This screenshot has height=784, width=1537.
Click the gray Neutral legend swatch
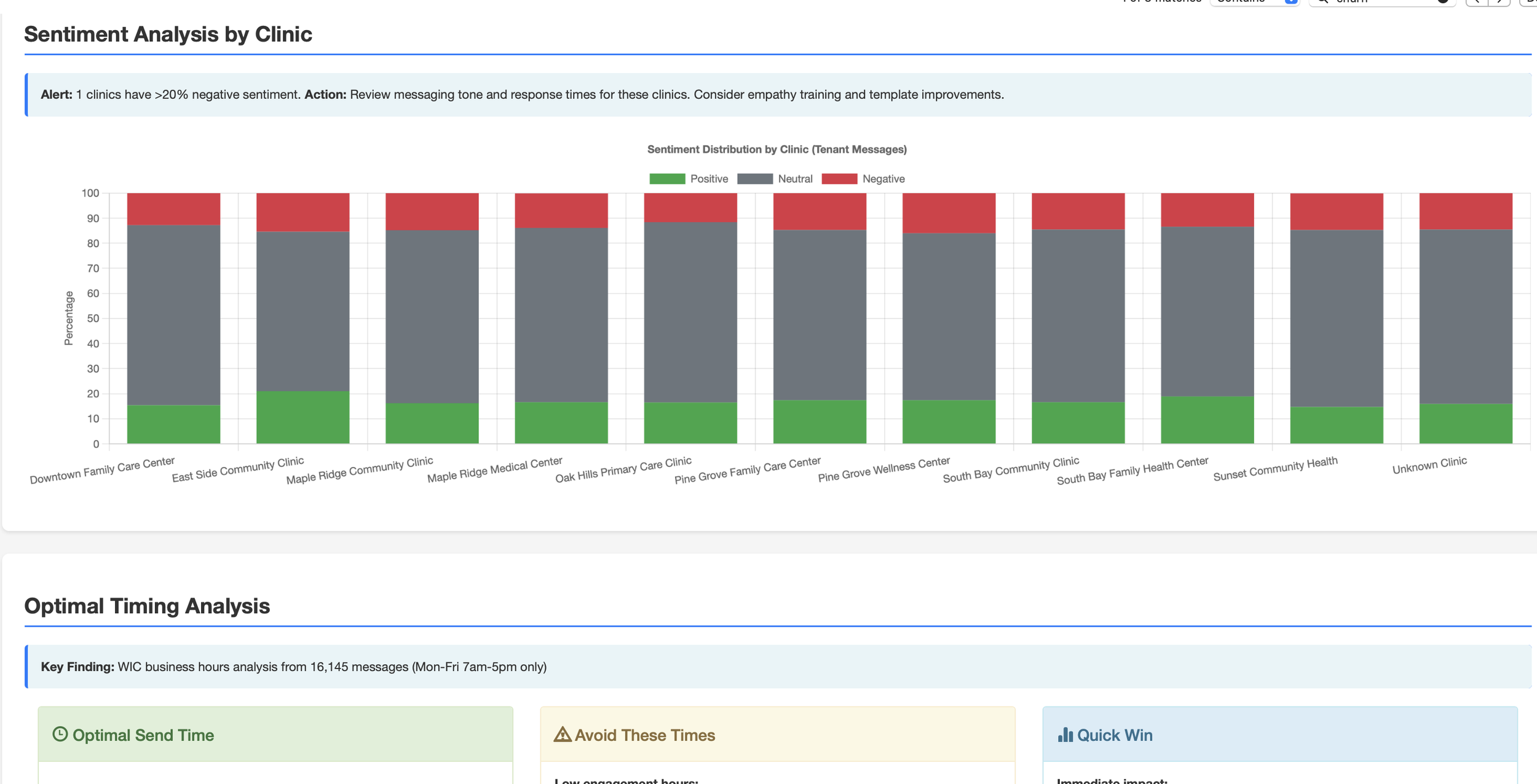point(754,179)
